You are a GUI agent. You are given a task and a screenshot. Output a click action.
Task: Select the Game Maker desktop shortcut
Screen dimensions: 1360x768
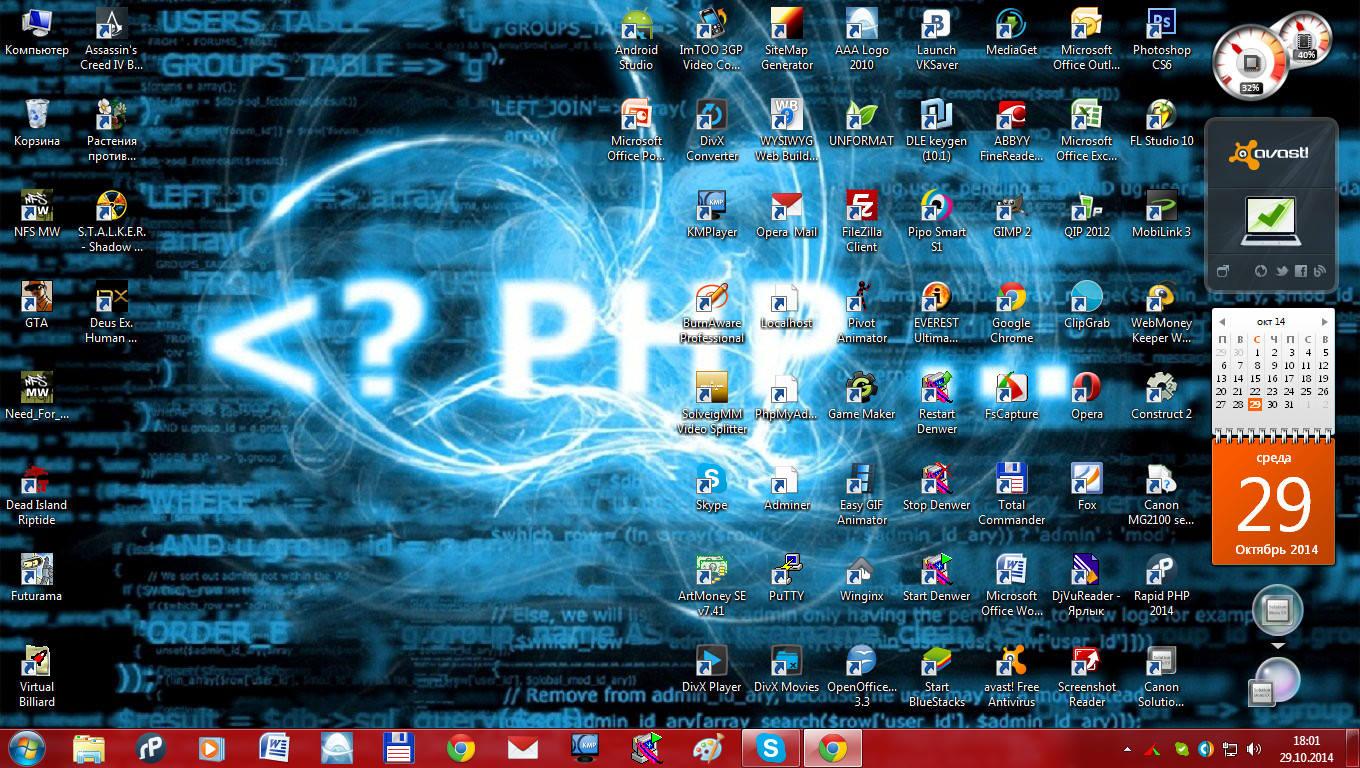tap(861, 397)
